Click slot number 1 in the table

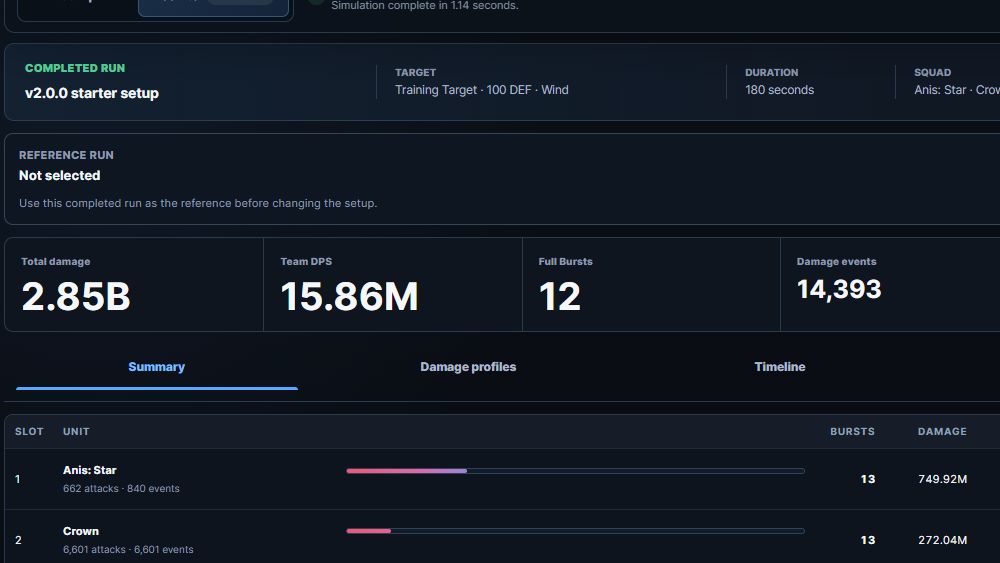coord(18,479)
